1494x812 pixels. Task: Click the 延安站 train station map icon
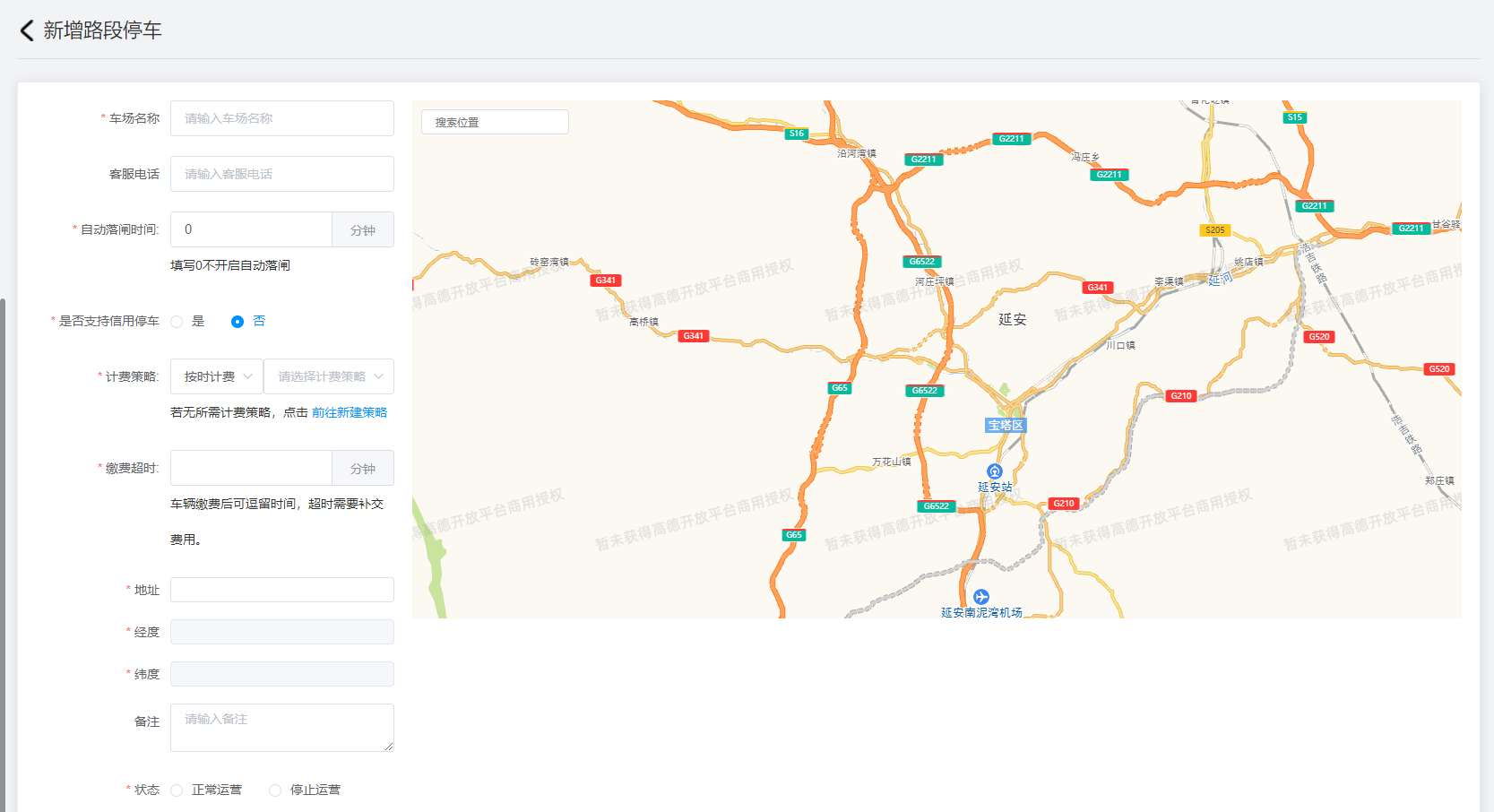[x=994, y=471]
